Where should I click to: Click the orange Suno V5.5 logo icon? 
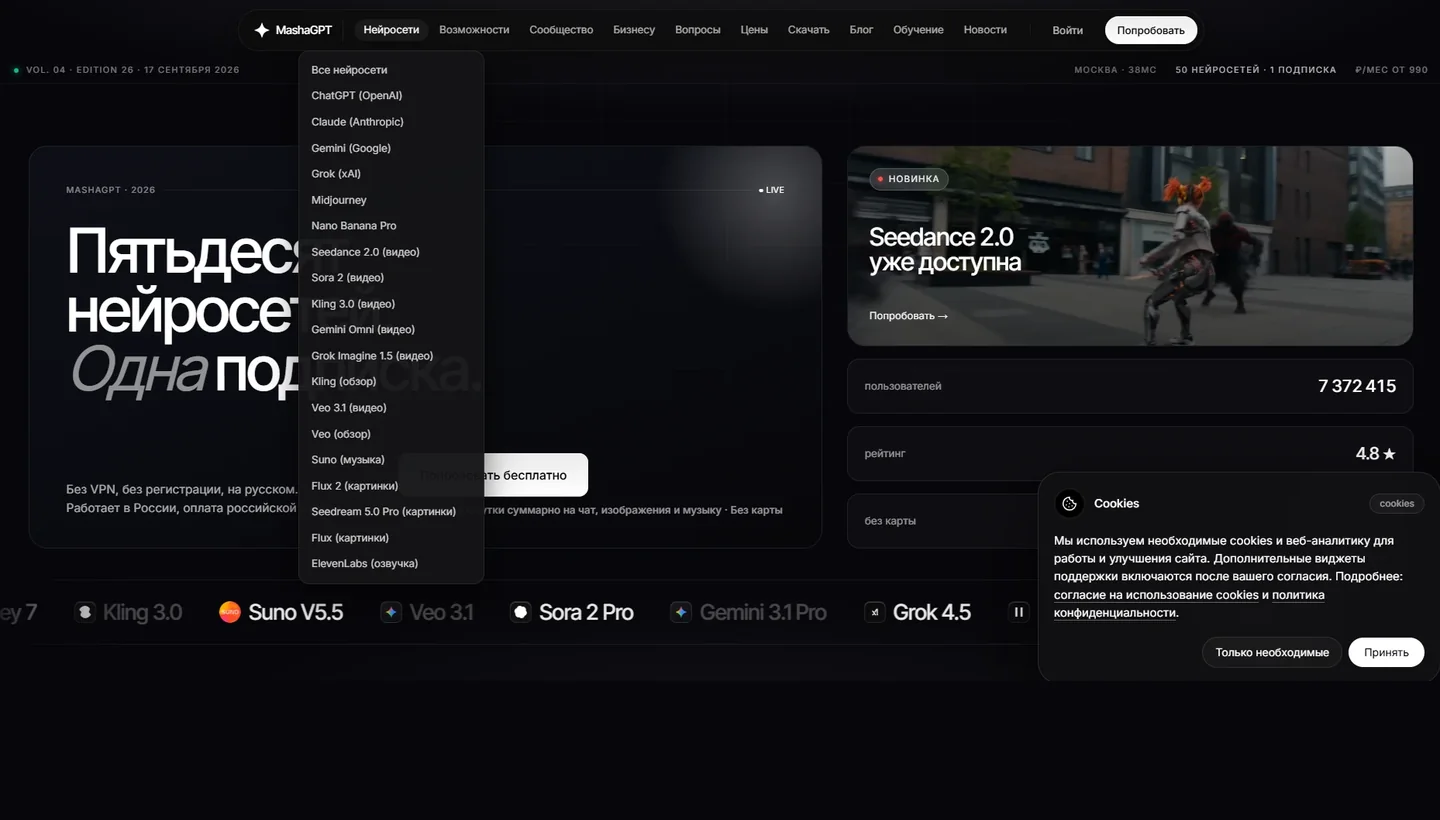point(230,612)
